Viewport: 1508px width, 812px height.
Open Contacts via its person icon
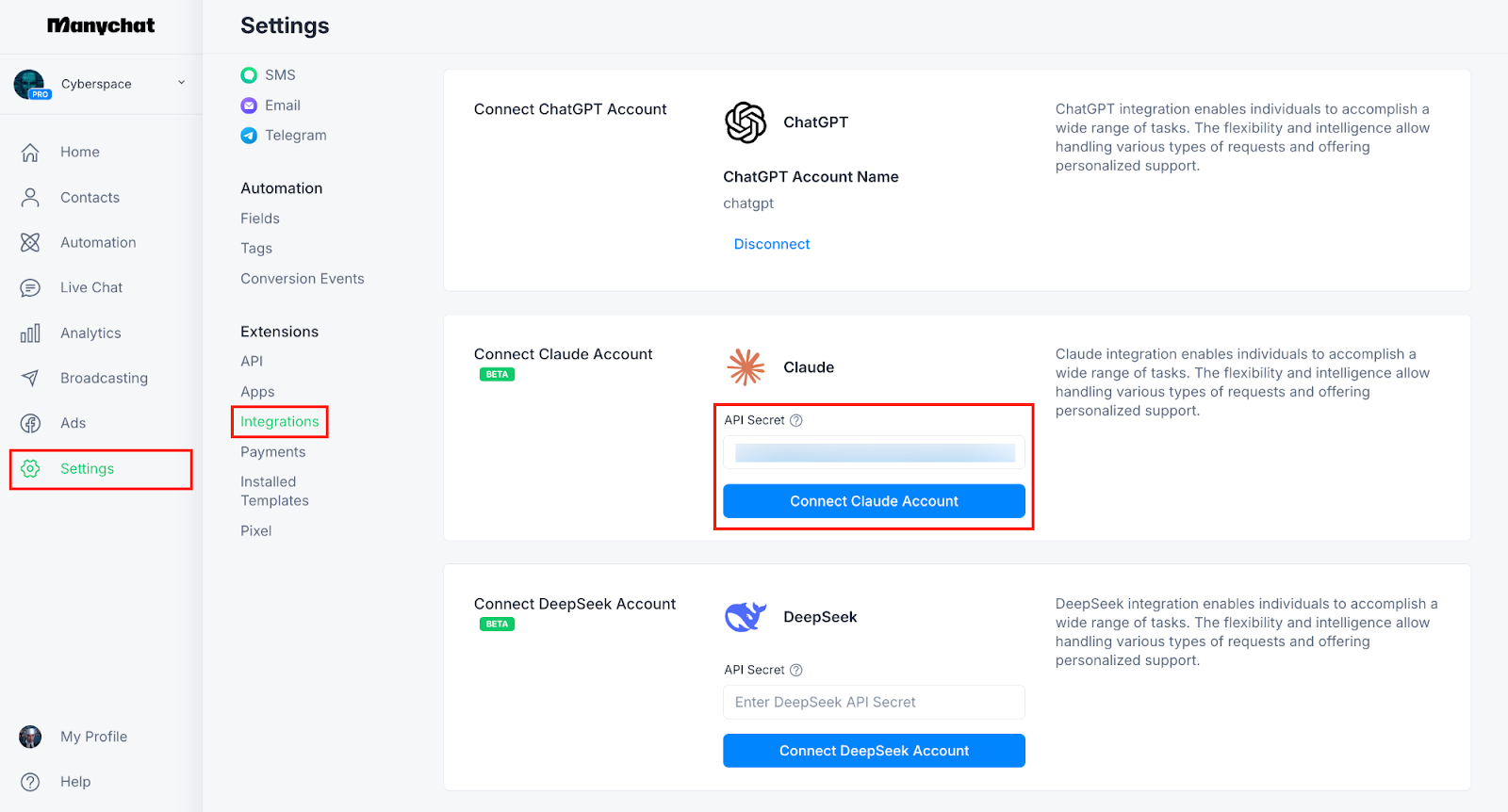coord(30,197)
